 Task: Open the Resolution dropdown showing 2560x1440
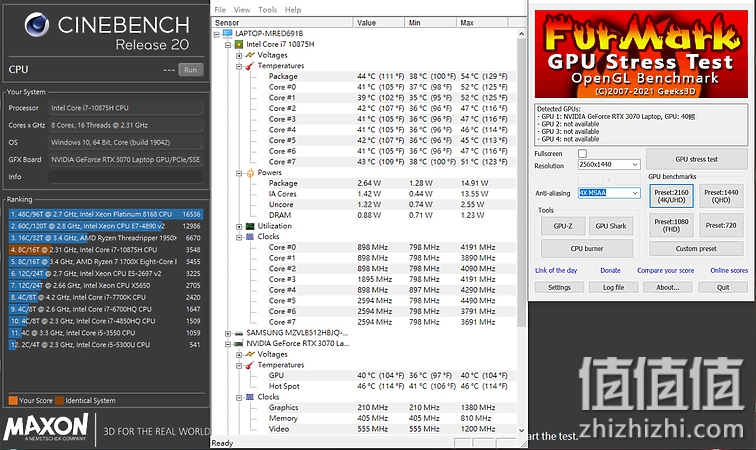[x=609, y=164]
